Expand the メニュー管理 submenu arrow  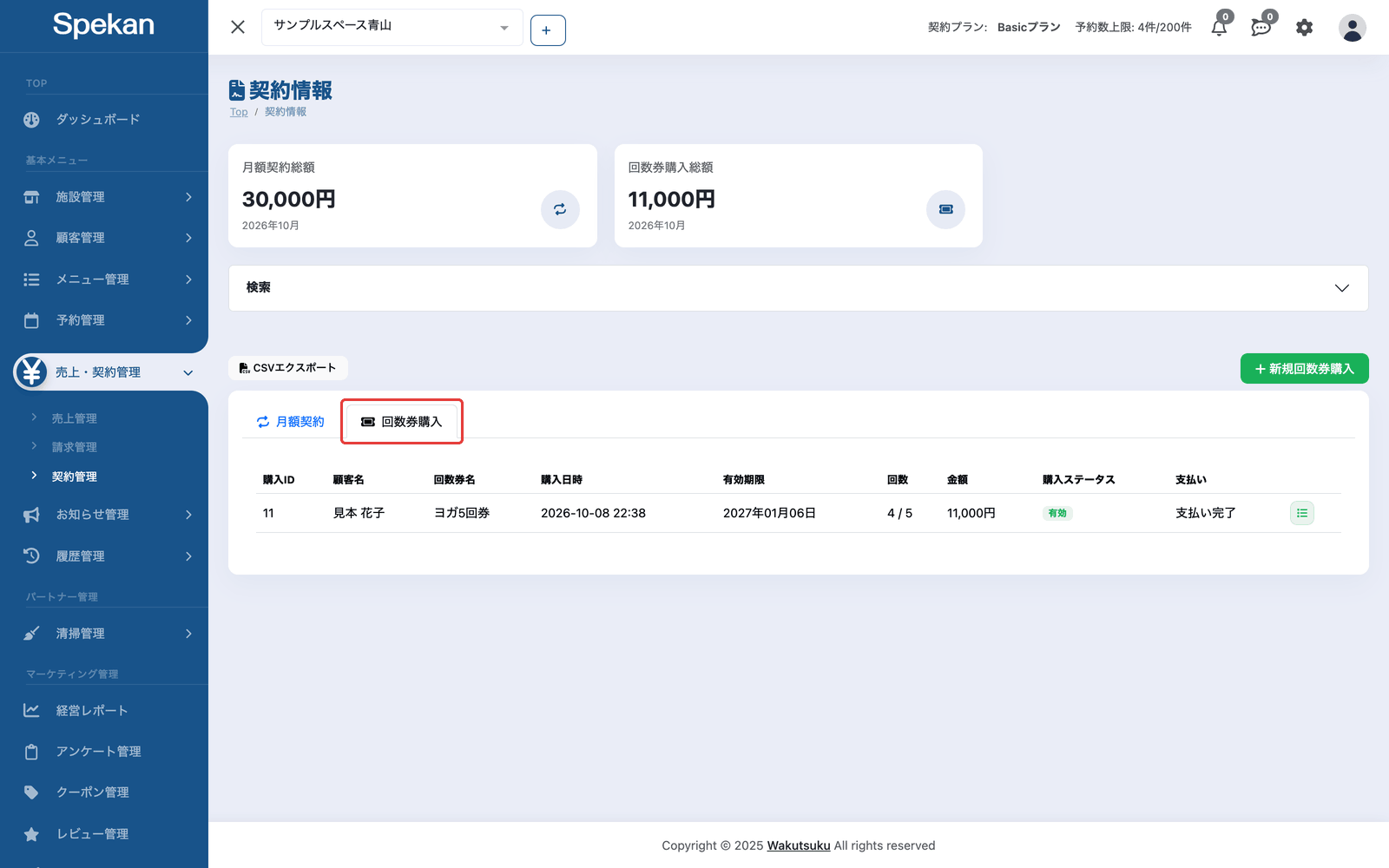click(x=188, y=279)
